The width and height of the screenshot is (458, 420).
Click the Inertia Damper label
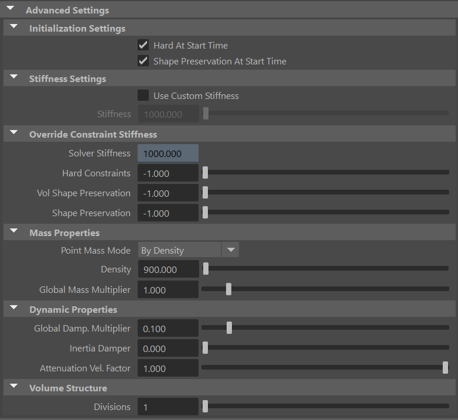[x=100, y=349]
